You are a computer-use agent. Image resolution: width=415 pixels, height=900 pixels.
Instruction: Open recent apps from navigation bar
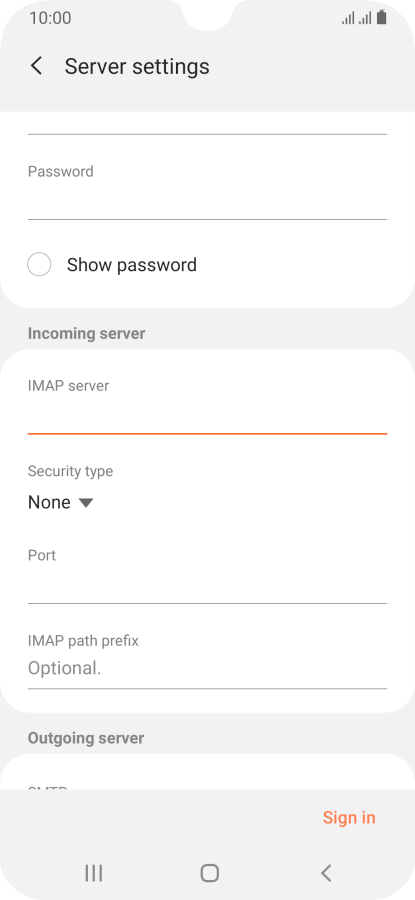(x=94, y=873)
